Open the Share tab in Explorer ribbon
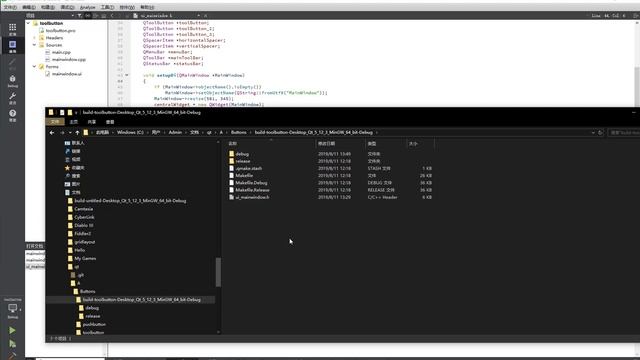The image size is (640, 360). tap(92, 122)
